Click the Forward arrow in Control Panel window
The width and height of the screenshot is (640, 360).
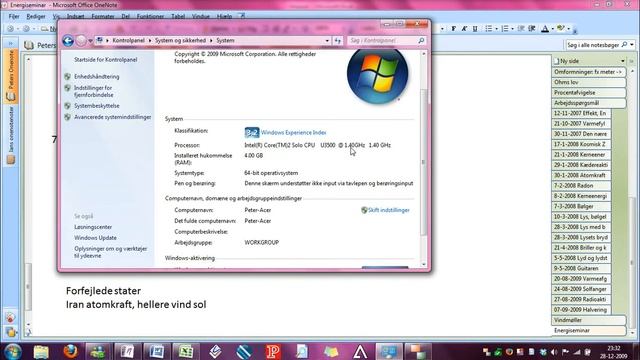81,40
